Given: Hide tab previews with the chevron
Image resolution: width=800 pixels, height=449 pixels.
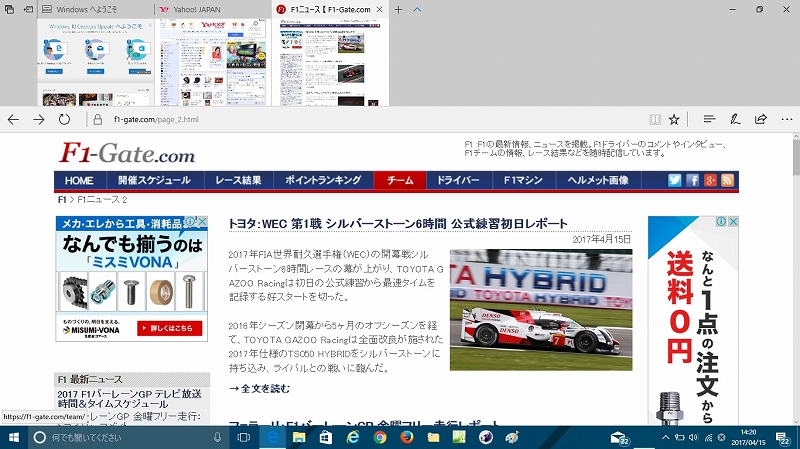Looking at the screenshot, I should pyautogui.click(x=417, y=9).
